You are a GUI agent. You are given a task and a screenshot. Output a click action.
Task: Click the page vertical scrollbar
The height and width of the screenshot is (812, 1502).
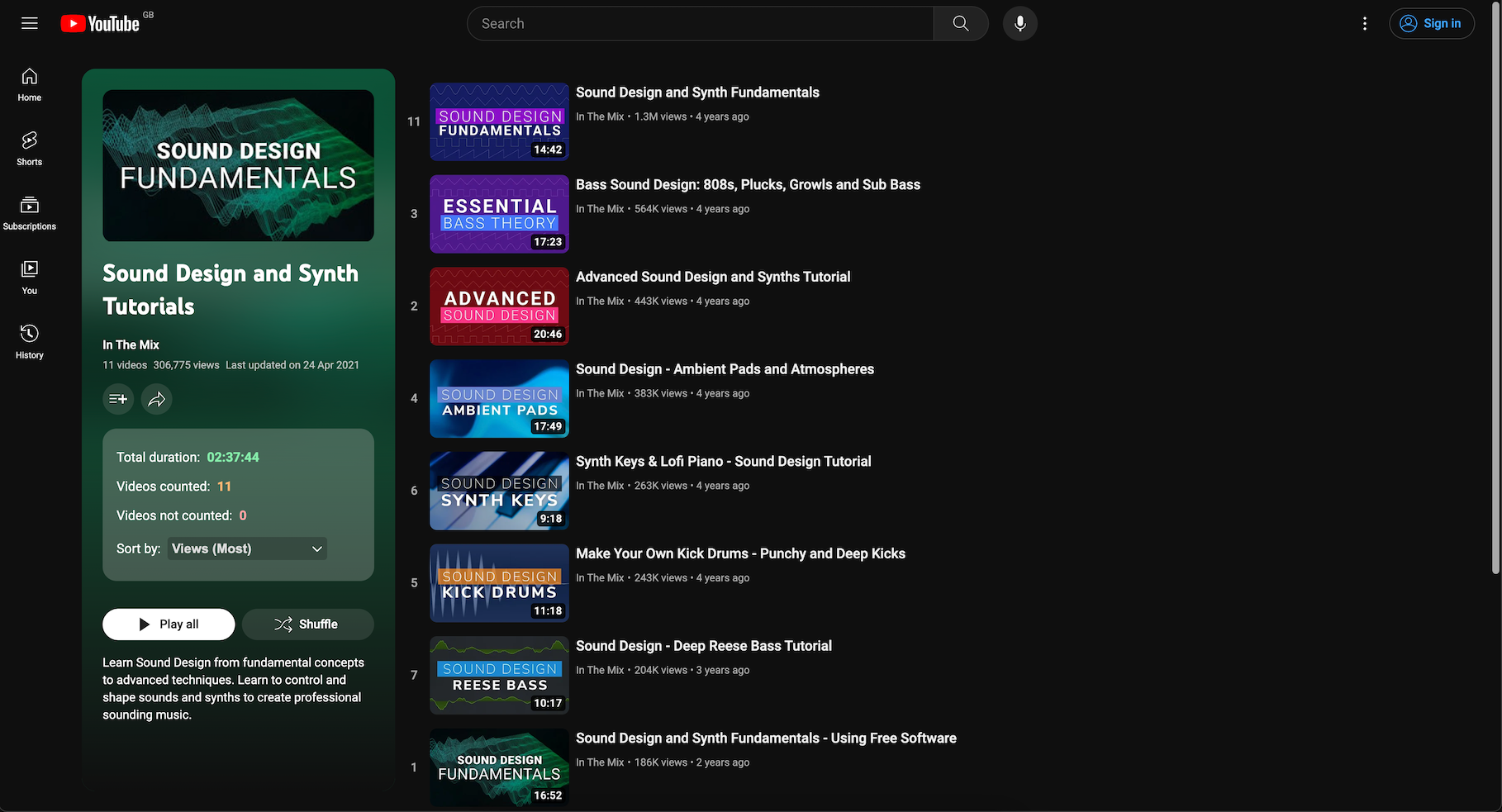[1495, 289]
